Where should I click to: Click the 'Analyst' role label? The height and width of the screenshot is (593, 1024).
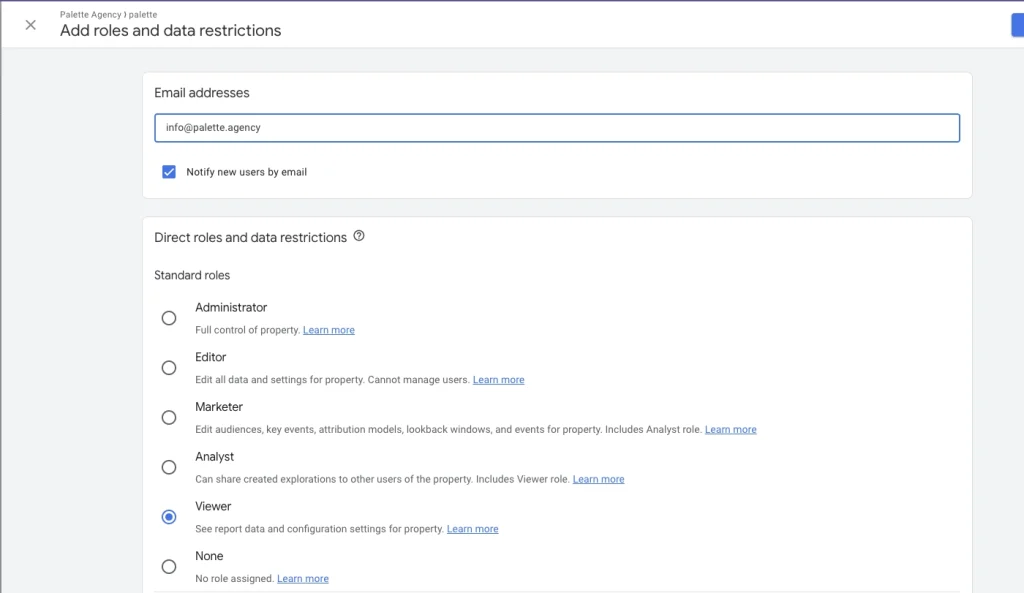tap(214, 457)
